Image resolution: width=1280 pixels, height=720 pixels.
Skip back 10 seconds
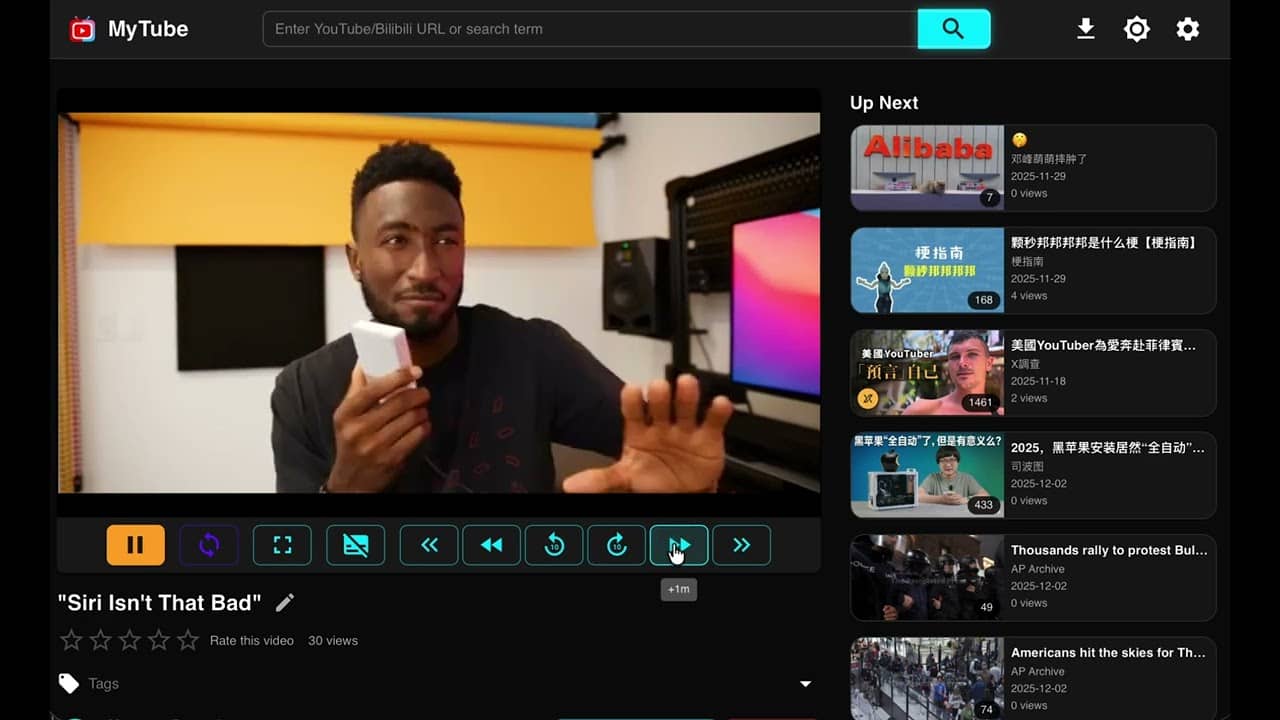(554, 545)
